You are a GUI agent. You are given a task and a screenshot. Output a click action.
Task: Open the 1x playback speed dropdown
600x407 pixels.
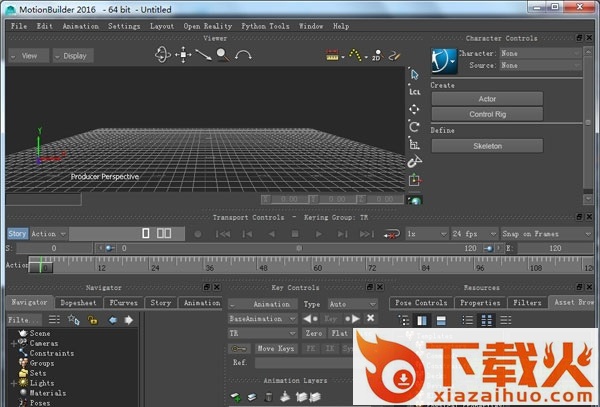coord(427,234)
